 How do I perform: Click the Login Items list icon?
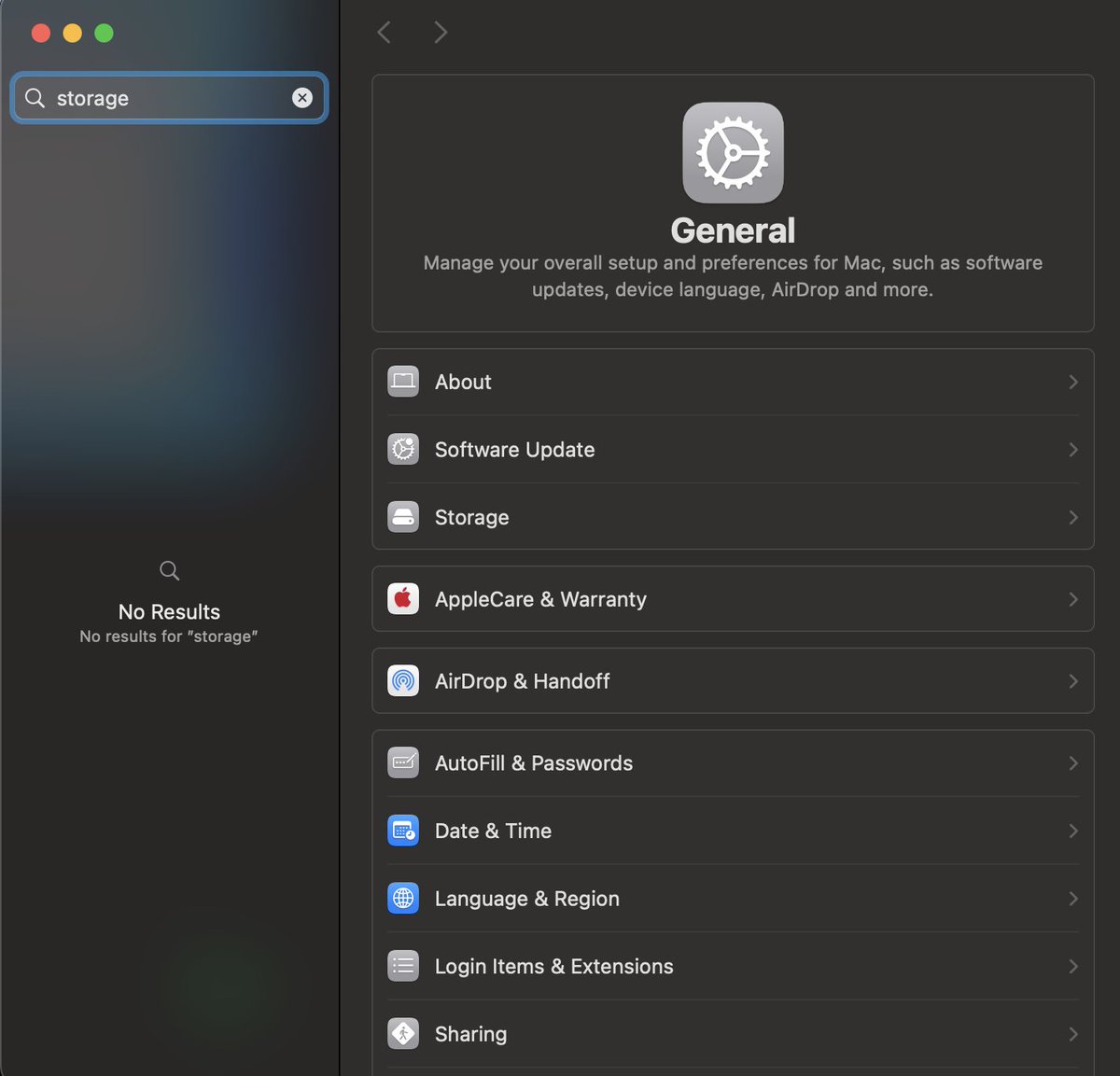(x=403, y=966)
